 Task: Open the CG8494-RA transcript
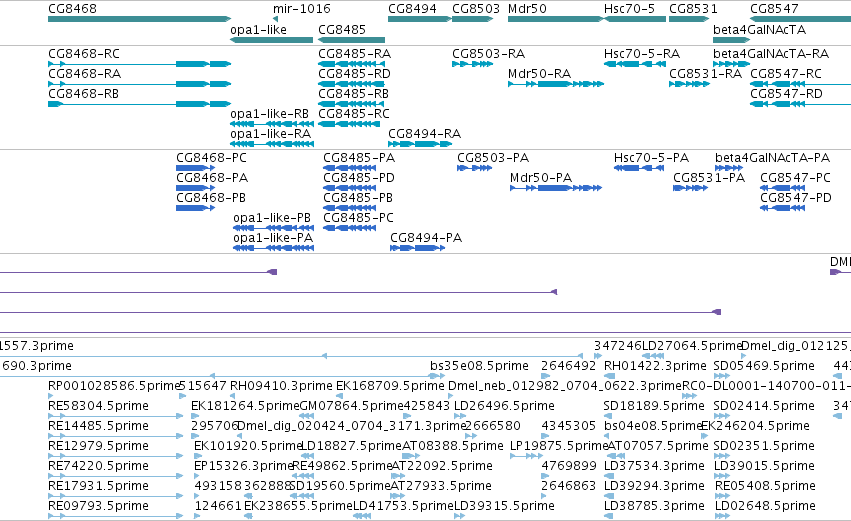(x=420, y=144)
